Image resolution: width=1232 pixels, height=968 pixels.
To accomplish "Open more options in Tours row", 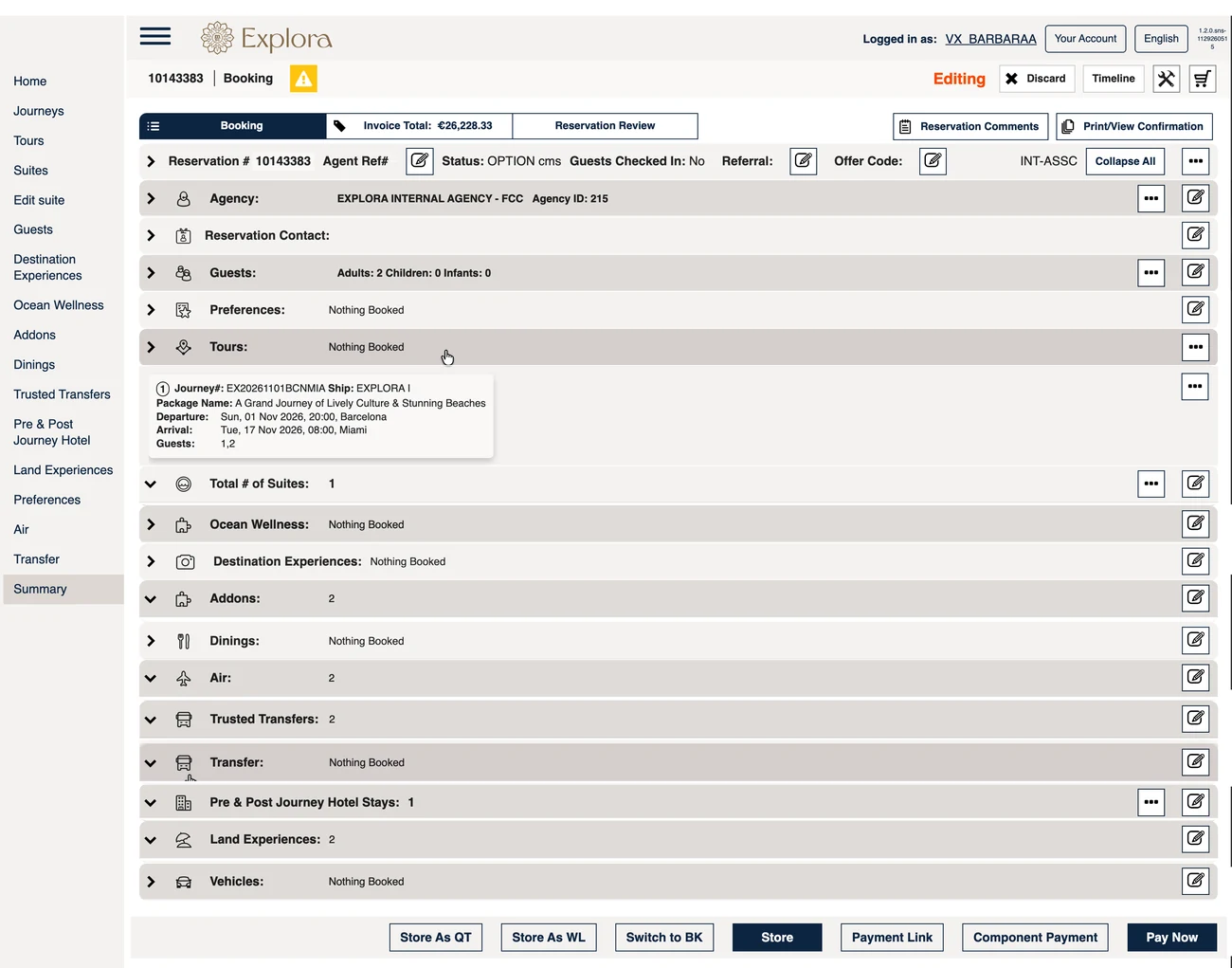I will [1196, 347].
